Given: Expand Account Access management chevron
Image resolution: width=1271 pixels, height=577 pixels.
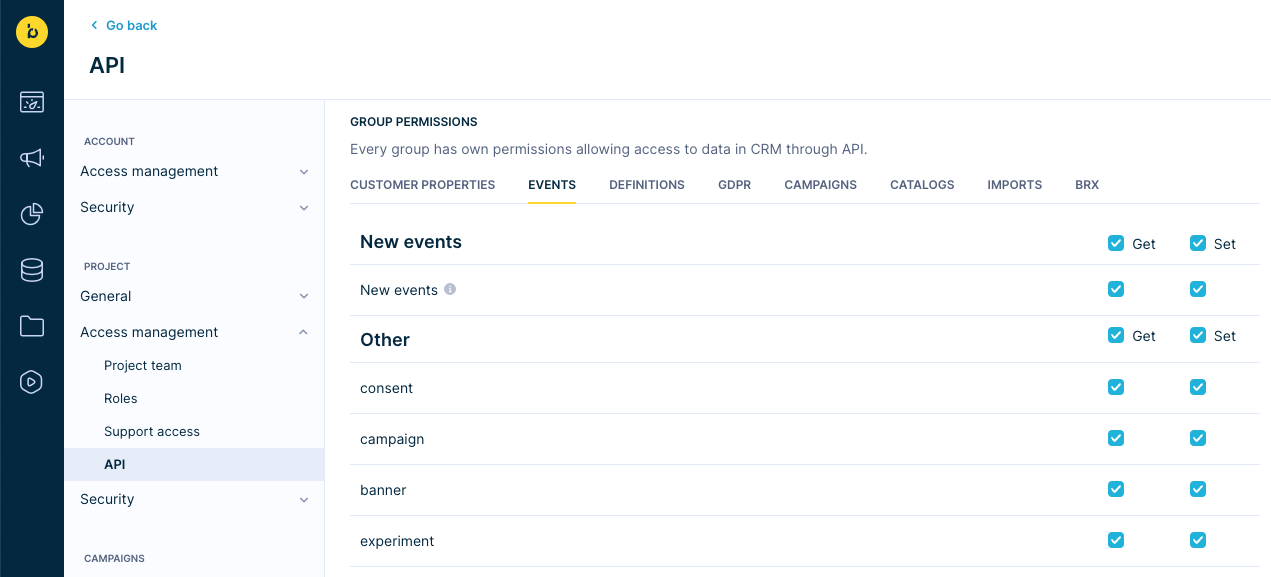Looking at the screenshot, I should (x=304, y=172).
